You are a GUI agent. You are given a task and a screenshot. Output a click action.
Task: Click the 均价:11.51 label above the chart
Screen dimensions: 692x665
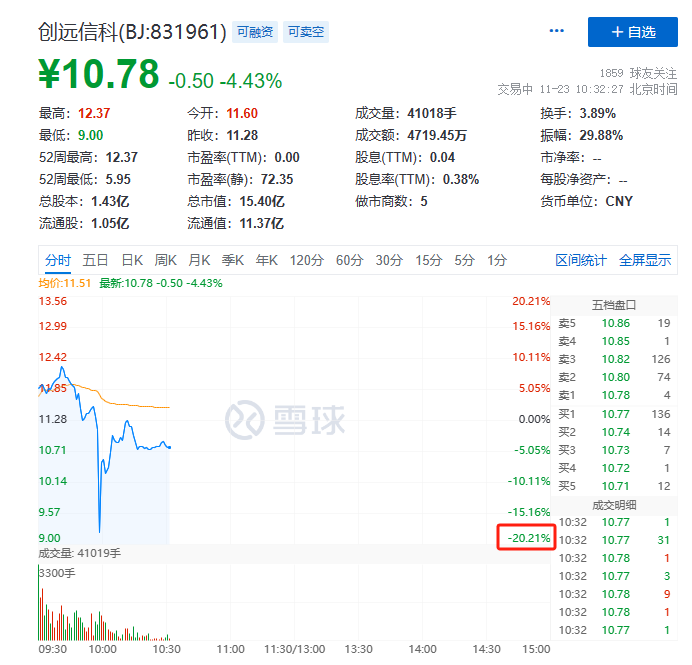(64, 283)
